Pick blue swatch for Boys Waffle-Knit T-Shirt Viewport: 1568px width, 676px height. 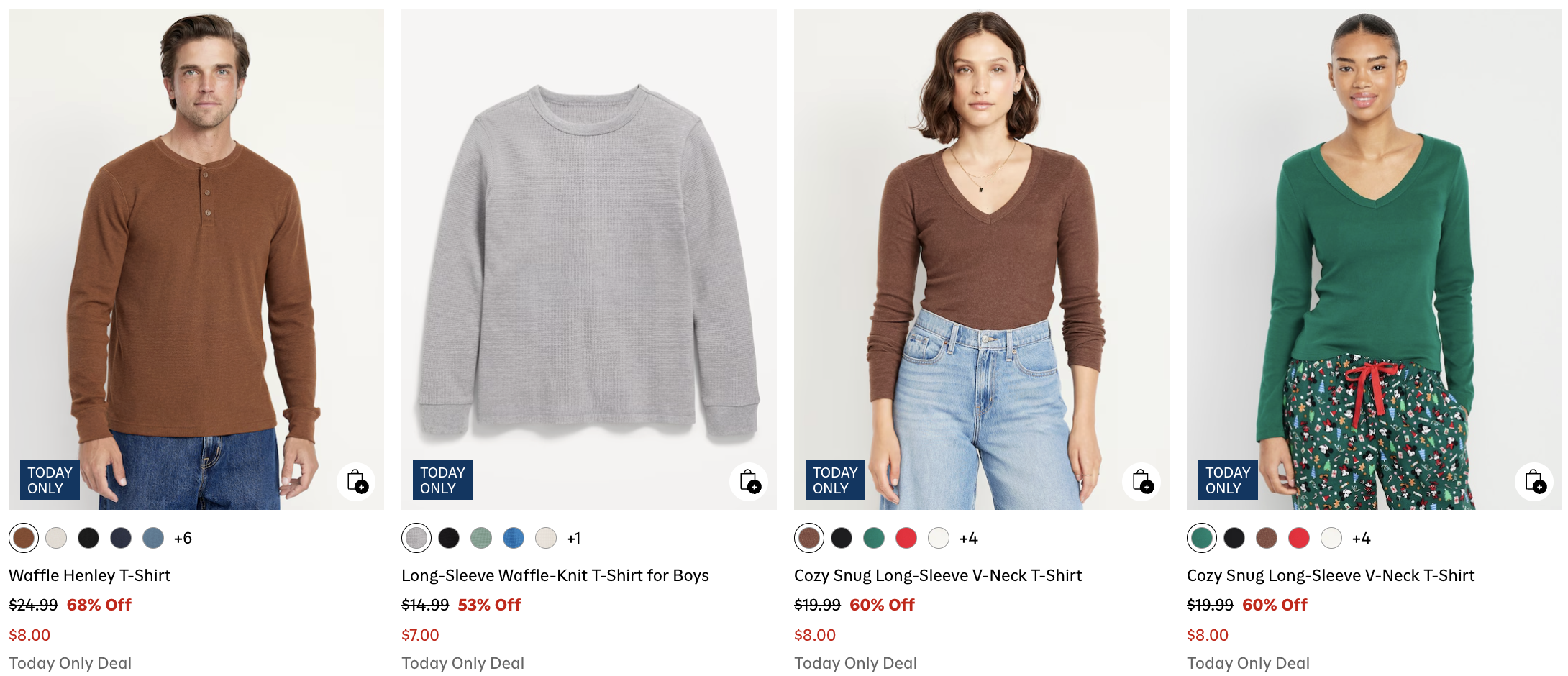pos(514,538)
